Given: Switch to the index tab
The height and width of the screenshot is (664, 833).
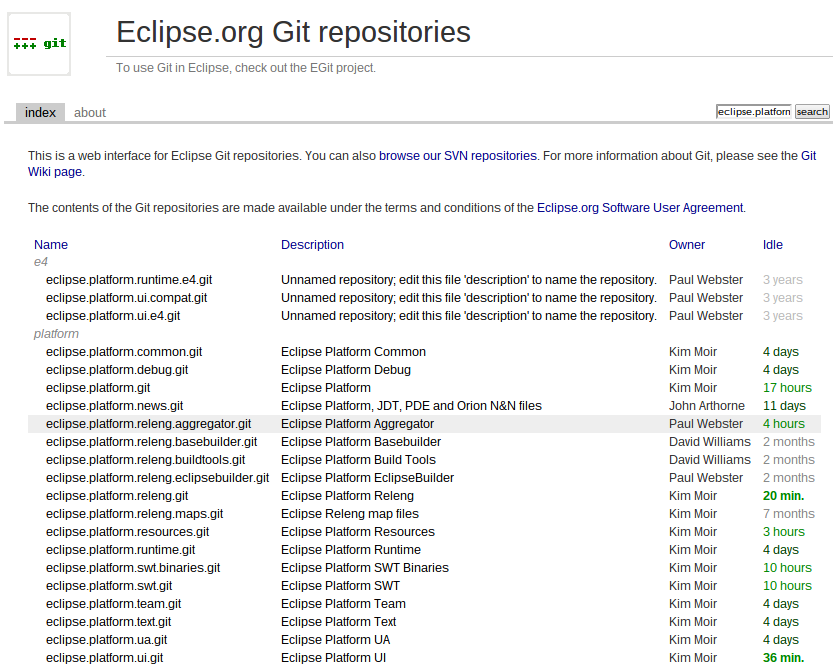Looking at the screenshot, I should tap(40, 113).
